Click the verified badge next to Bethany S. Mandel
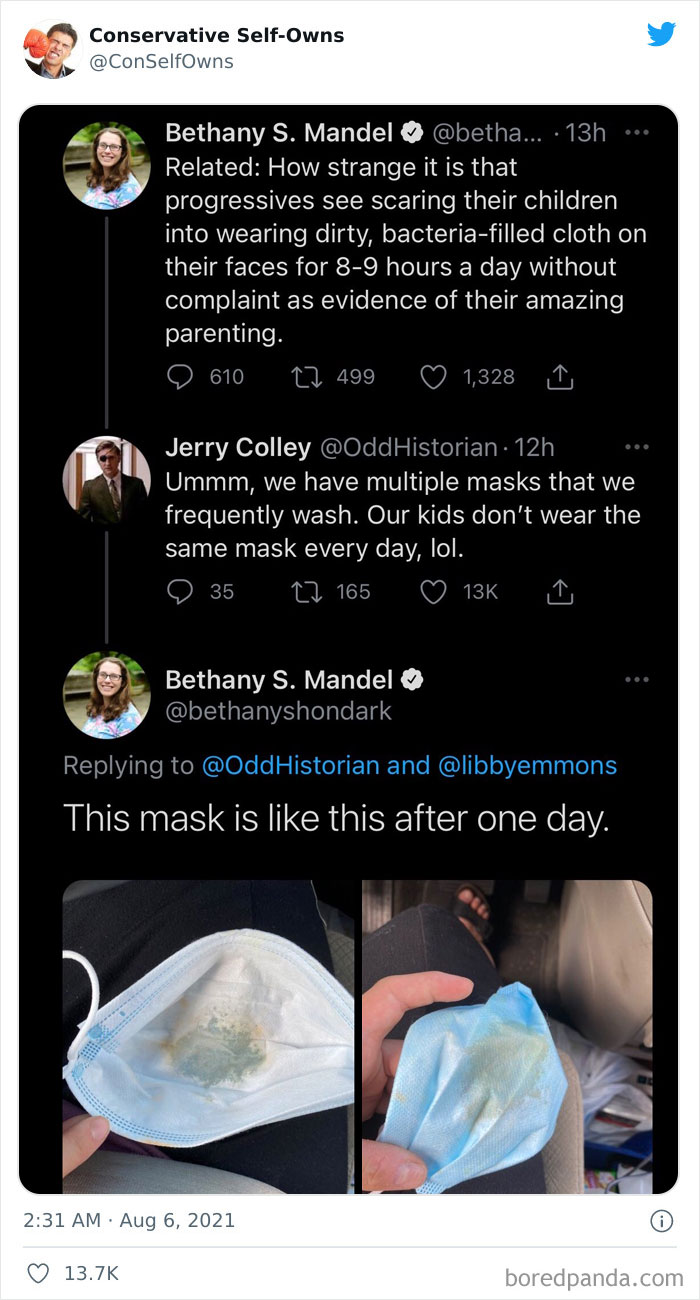Screen dimensions: 700x1300 coord(412,131)
